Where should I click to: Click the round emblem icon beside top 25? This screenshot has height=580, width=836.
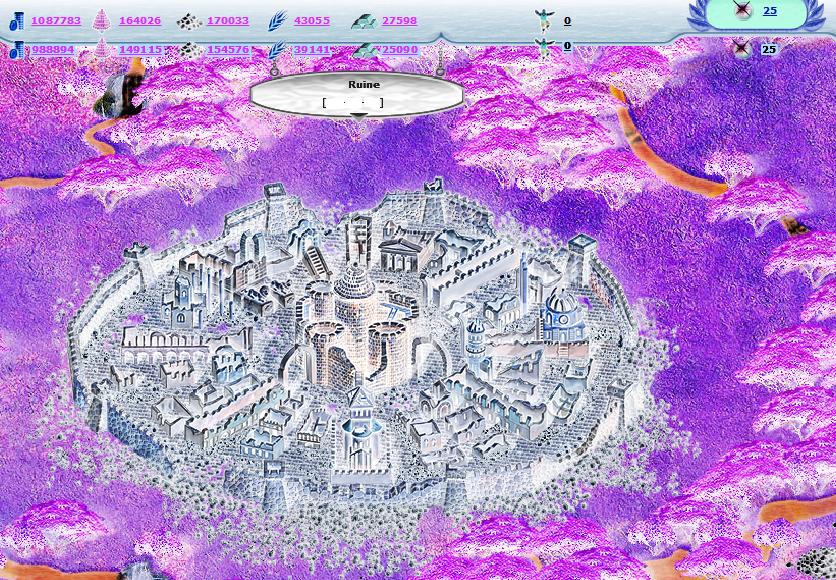(742, 11)
